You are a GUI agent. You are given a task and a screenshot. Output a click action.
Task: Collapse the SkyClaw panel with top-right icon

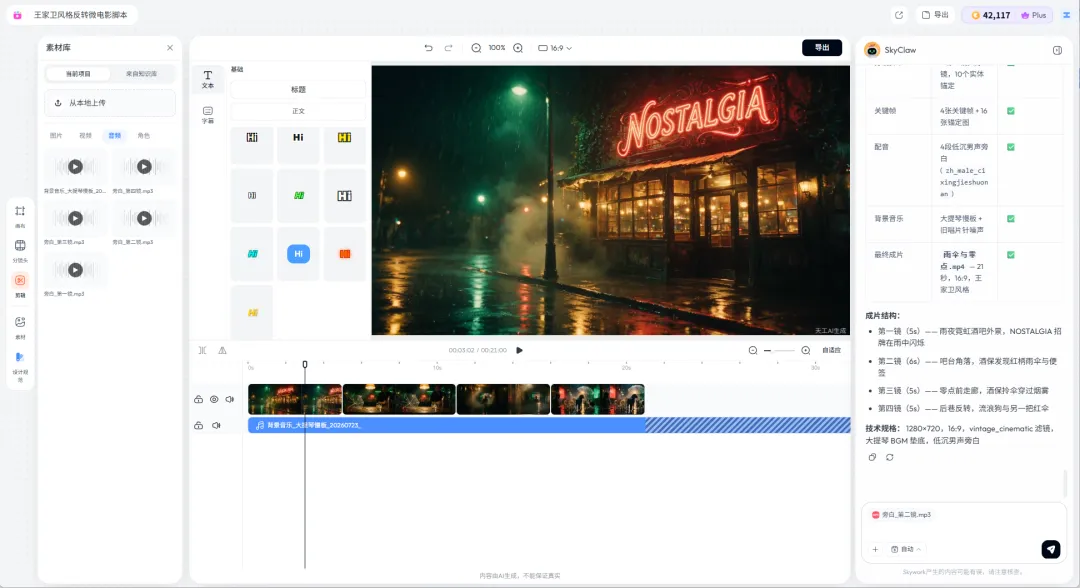(x=1057, y=50)
